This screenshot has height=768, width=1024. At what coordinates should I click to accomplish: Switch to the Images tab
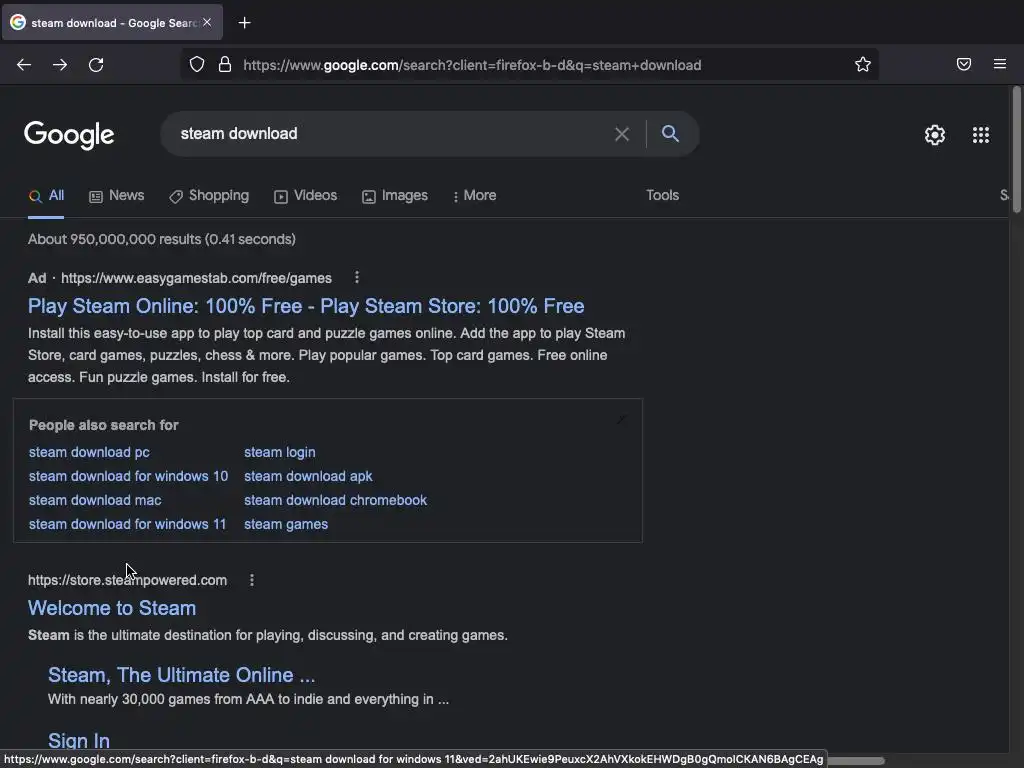point(395,196)
